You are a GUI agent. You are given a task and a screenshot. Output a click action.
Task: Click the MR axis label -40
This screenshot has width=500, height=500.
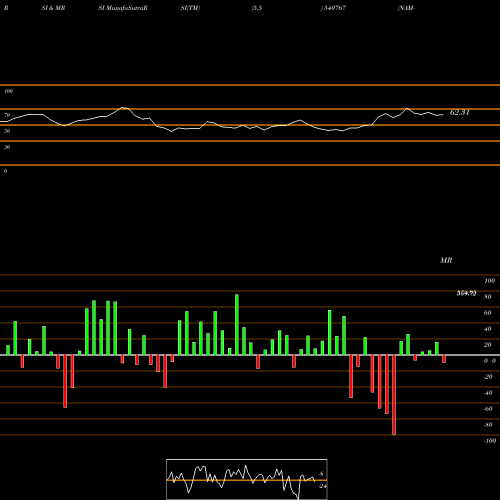pyautogui.click(x=488, y=393)
